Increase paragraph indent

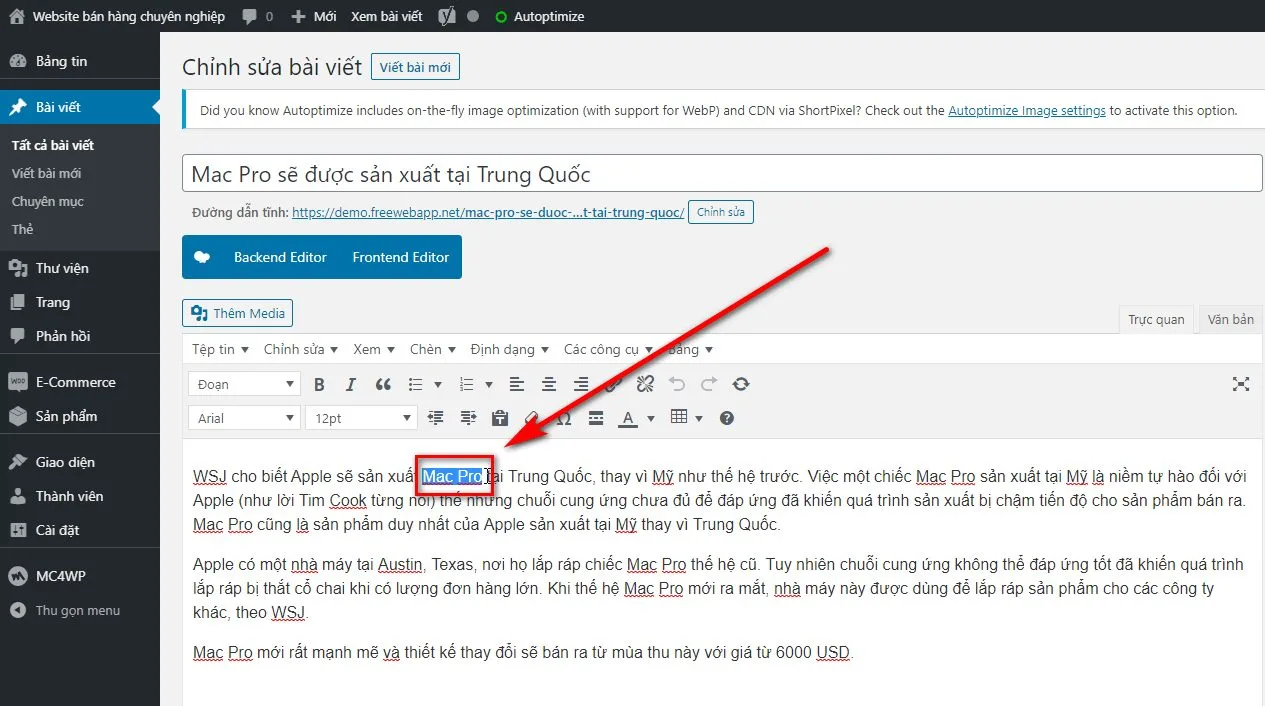pos(468,418)
